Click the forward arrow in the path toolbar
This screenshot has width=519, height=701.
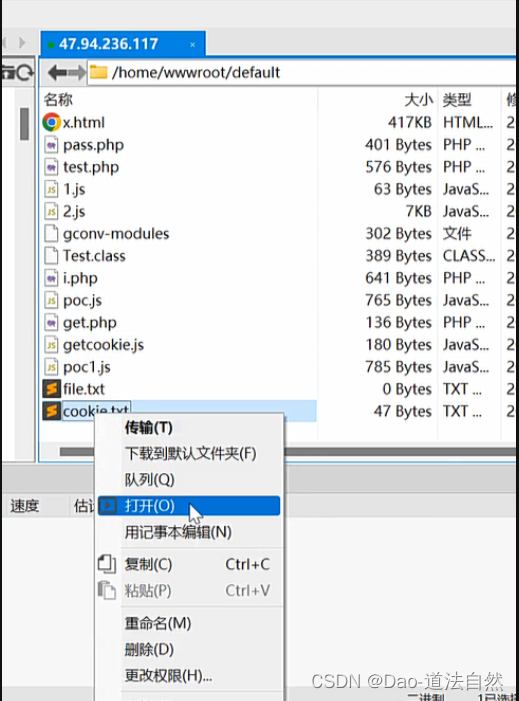(76, 72)
